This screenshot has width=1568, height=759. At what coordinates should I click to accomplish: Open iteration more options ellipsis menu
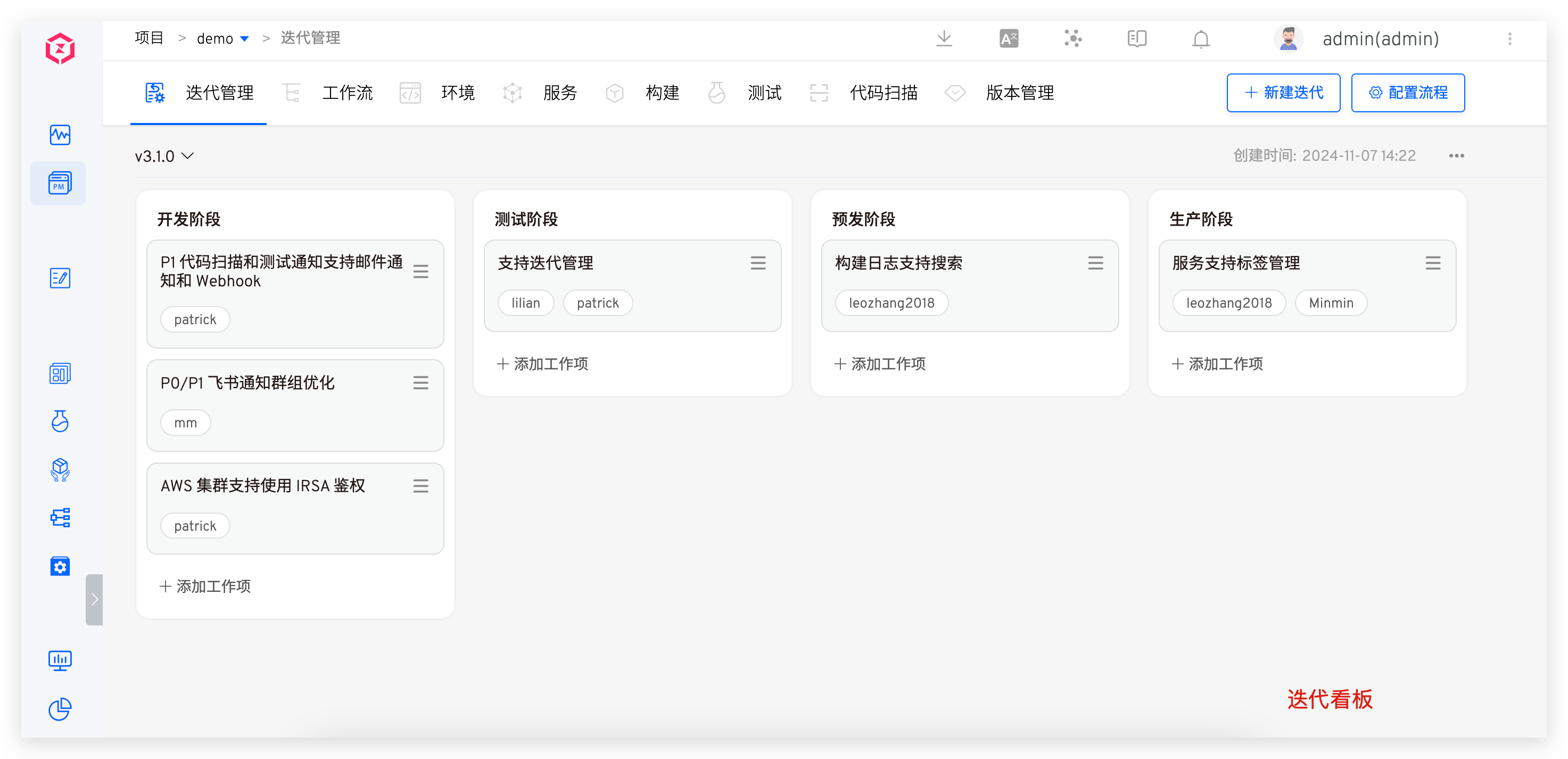tap(1456, 156)
